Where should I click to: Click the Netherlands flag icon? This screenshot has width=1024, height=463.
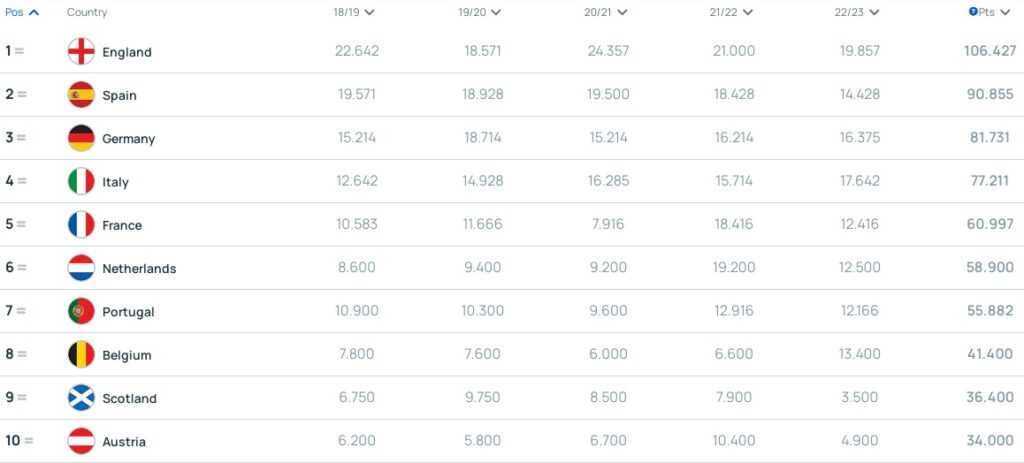81,268
